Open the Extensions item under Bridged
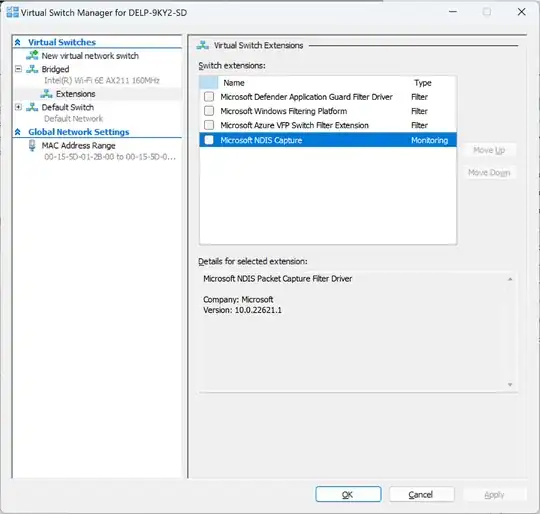 [x=75, y=94]
